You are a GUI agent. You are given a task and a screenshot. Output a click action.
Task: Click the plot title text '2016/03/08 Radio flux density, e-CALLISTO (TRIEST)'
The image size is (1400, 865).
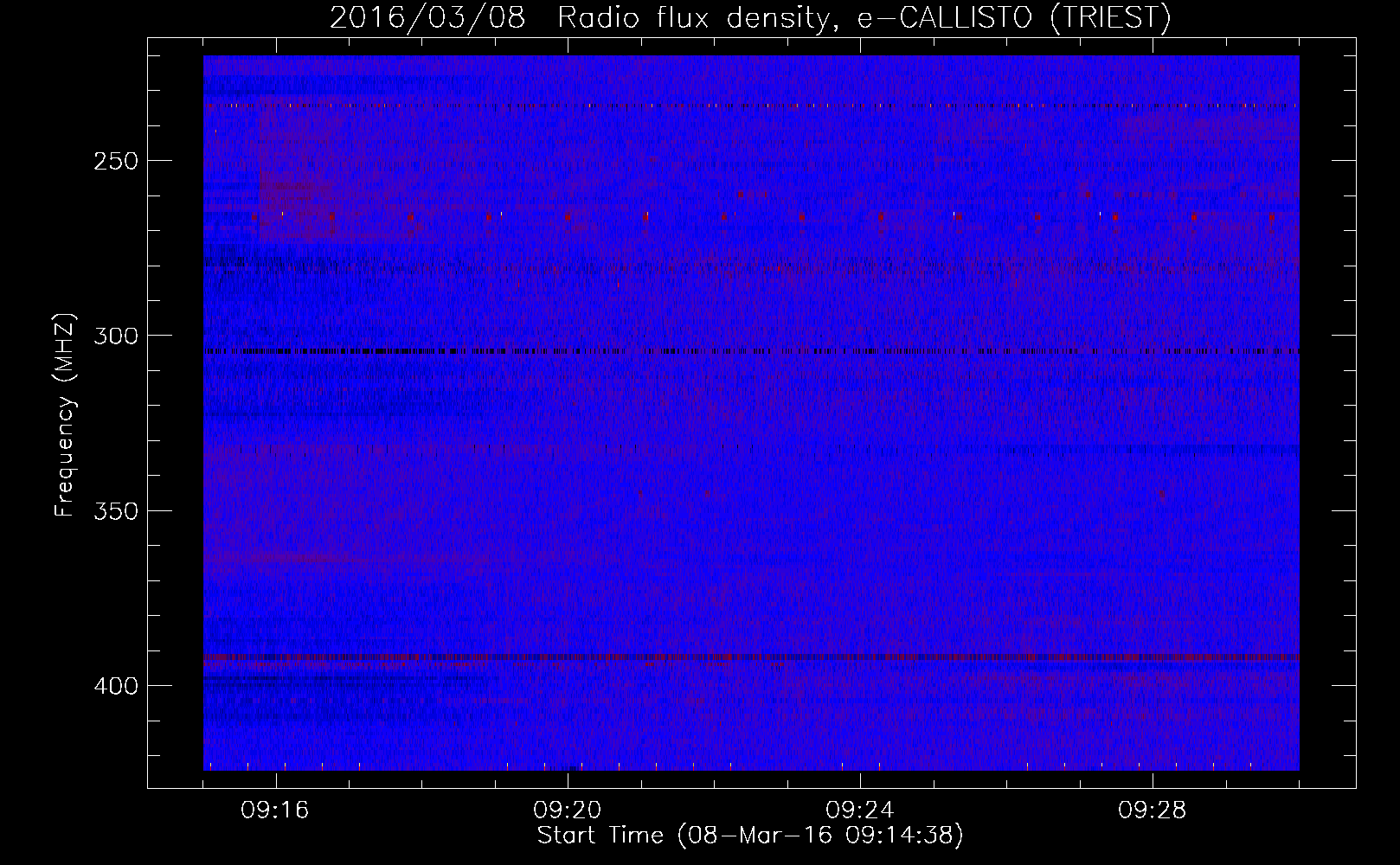coord(750,17)
